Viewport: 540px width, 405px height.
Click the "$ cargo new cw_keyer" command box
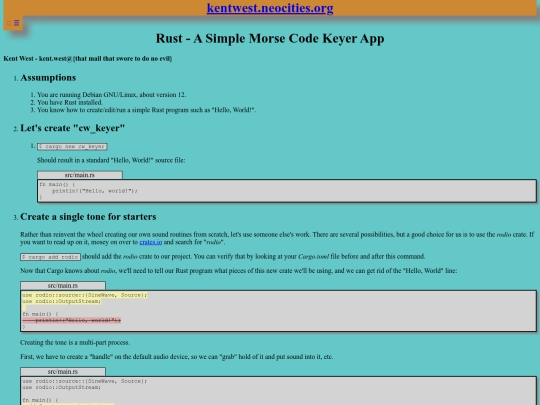tap(72, 146)
